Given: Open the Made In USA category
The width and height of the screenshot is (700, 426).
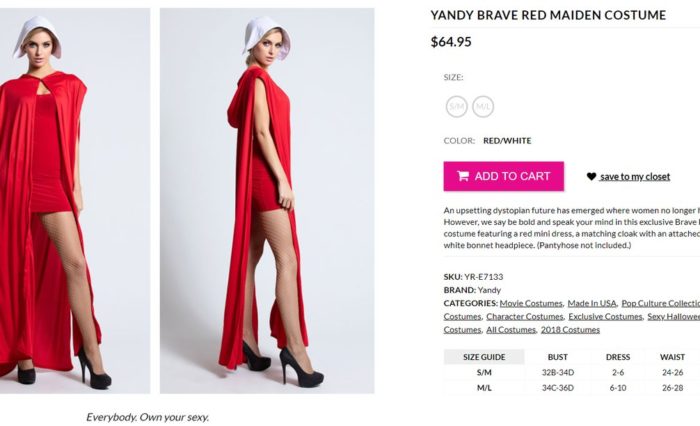Looking at the screenshot, I should click(x=592, y=303).
